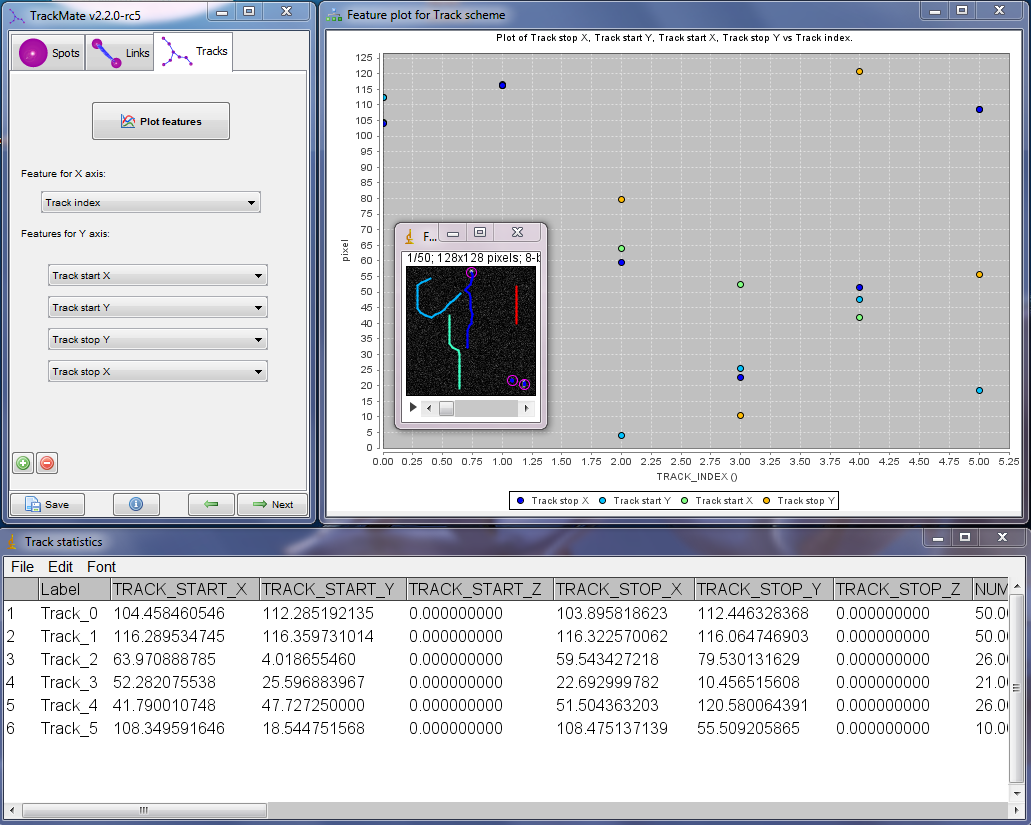Viewport: 1031px width, 825px height.
Task: Select the Tracks tab
Action: [193, 51]
